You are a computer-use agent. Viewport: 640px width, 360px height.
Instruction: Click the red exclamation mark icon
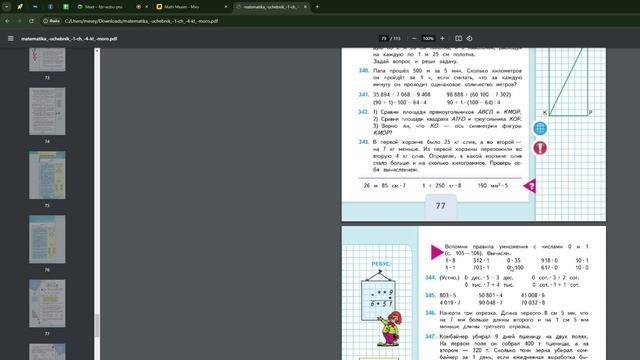(x=540, y=148)
